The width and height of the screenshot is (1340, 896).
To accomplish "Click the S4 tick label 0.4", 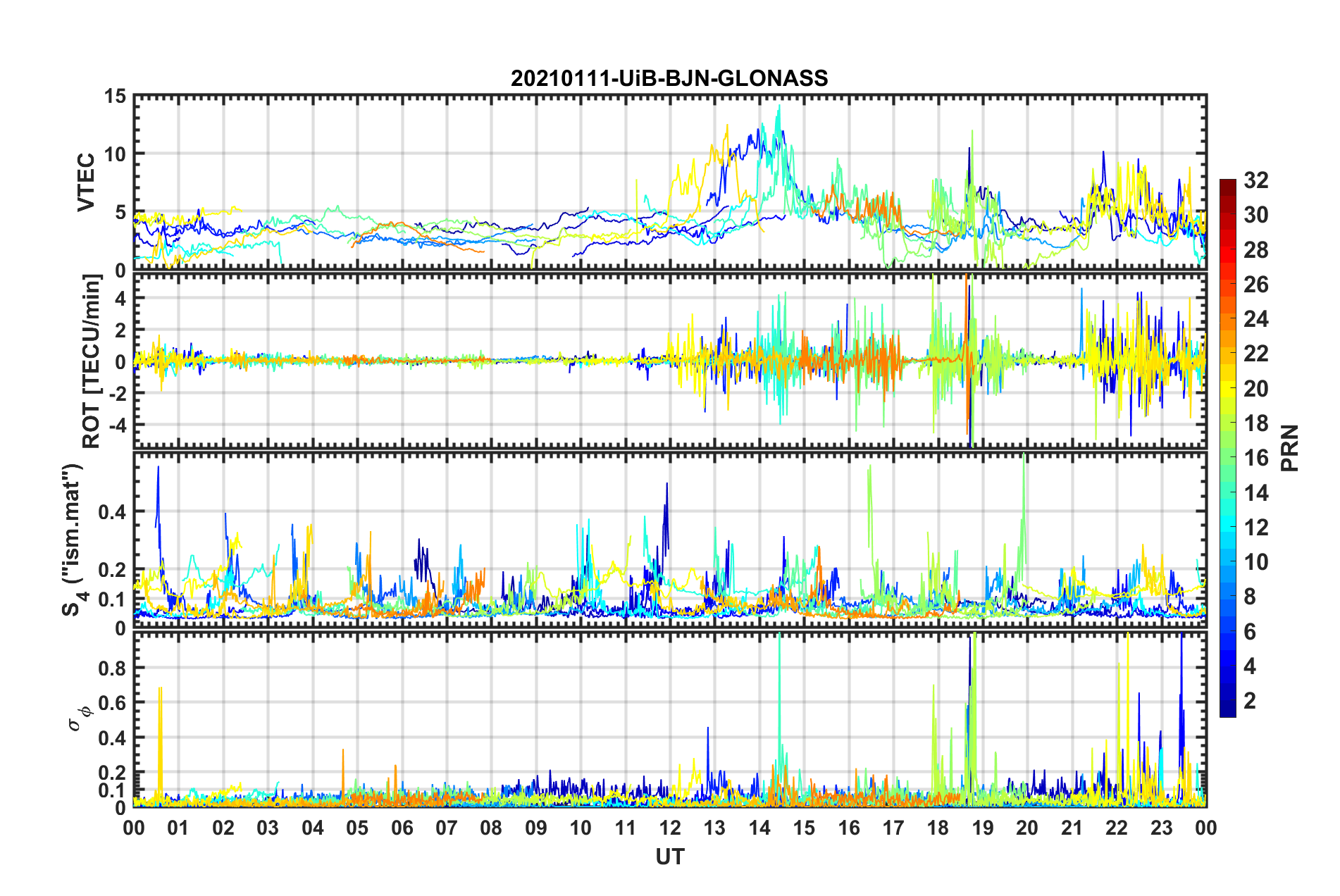I will (112, 512).
